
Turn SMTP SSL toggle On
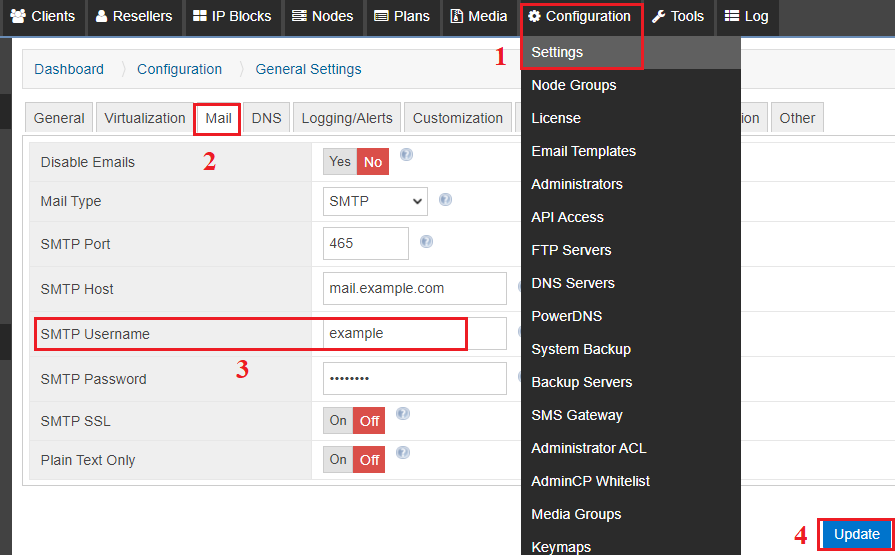pyautogui.click(x=338, y=421)
